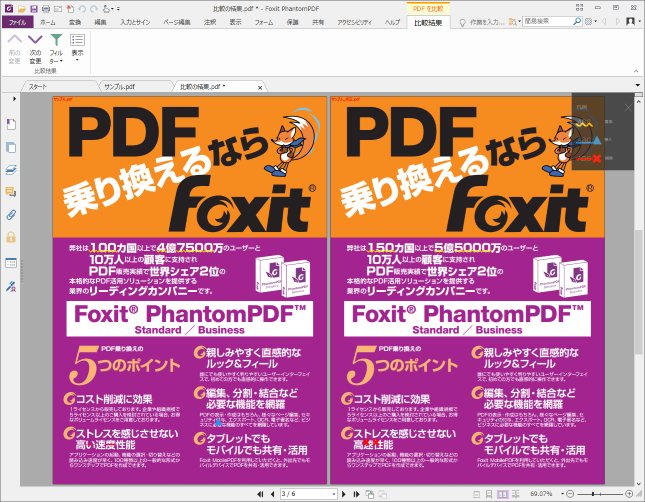Switch to the フォーム ribbon tab
The image size is (645, 502).
coord(264,22)
